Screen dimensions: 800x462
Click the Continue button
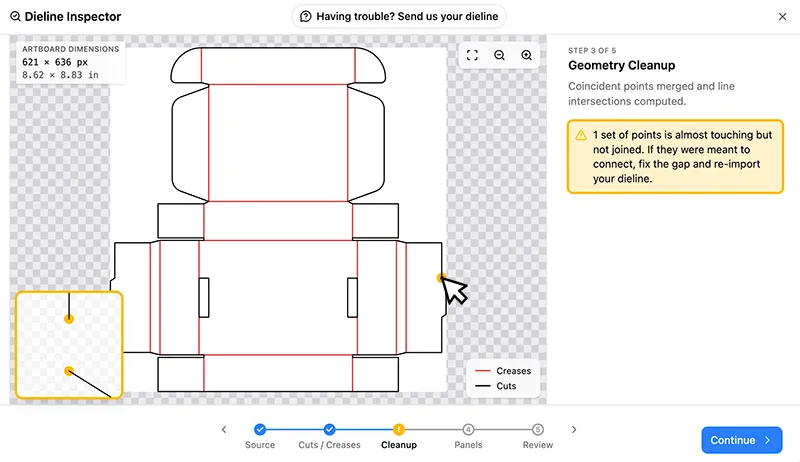pos(741,440)
